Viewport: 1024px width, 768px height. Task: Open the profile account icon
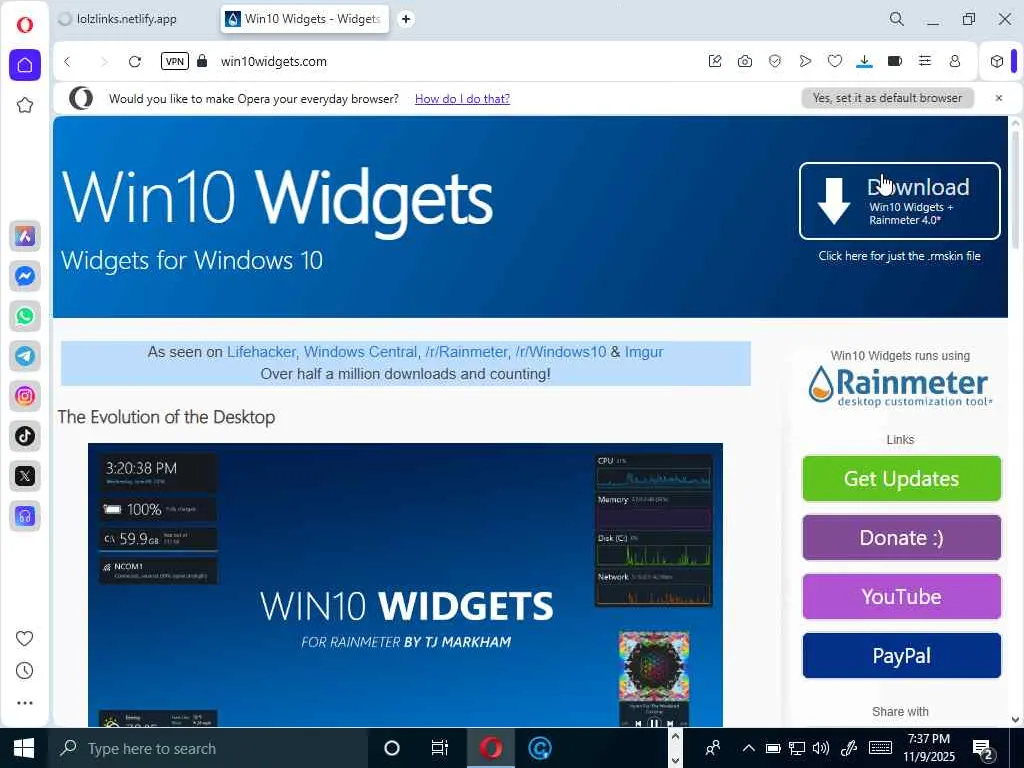pyautogui.click(x=955, y=61)
